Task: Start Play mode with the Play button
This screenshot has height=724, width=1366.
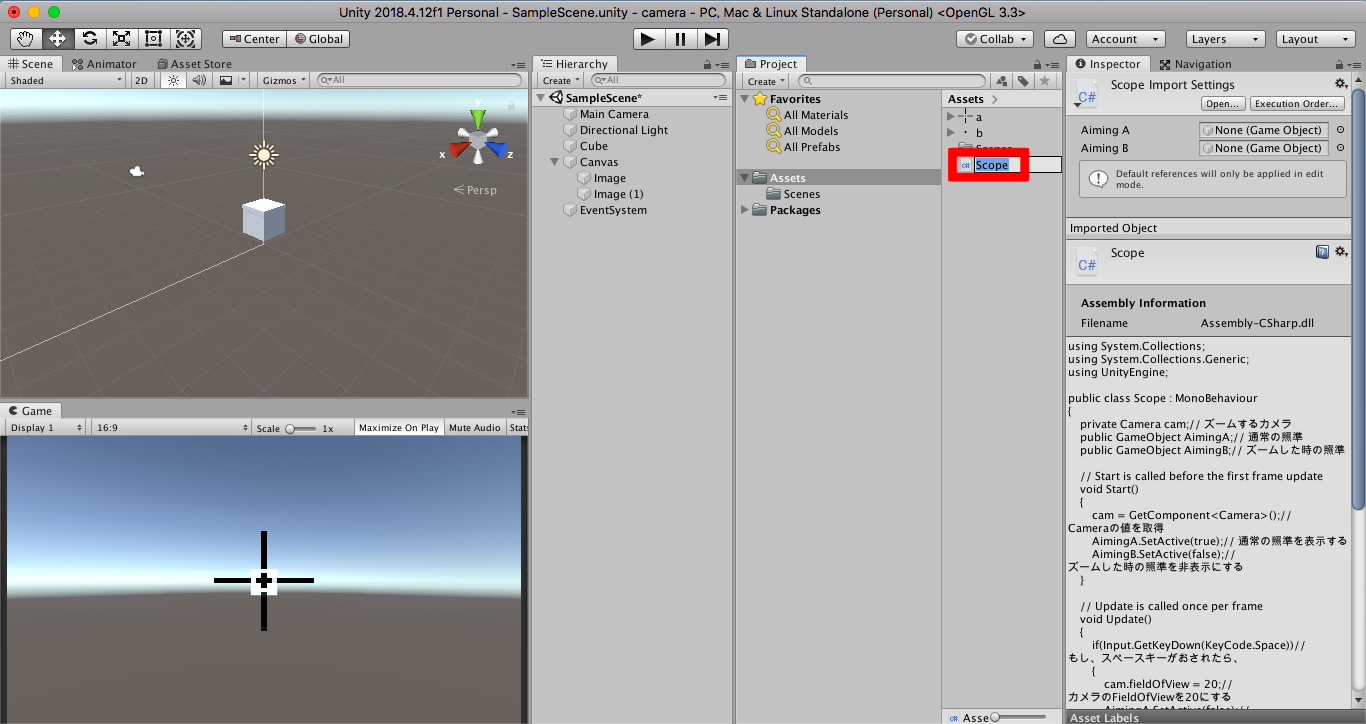Action: pyautogui.click(x=649, y=39)
